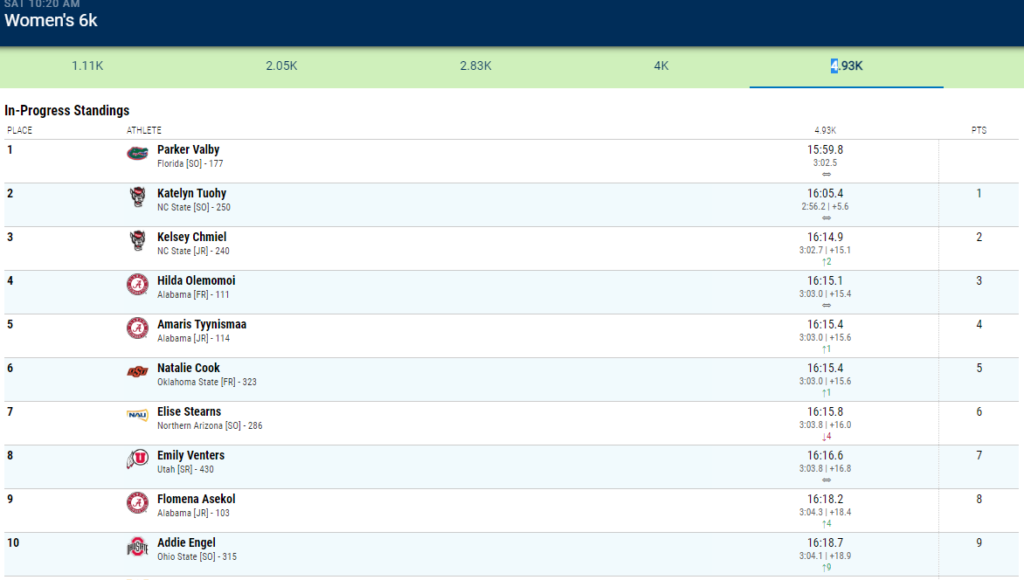Switch to the 1.11K split tab

(88, 66)
